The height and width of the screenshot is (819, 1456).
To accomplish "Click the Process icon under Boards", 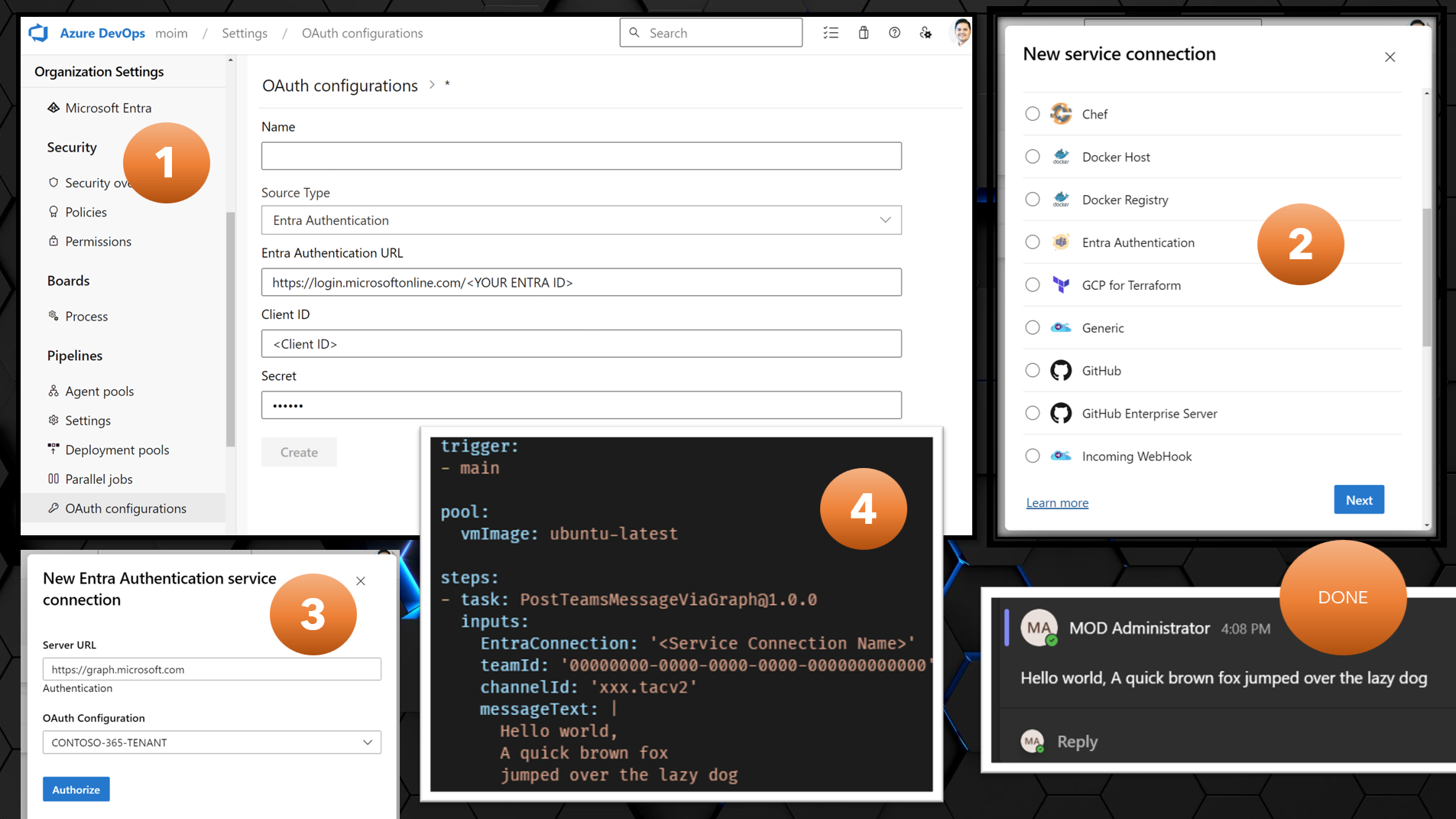I will click(x=54, y=316).
